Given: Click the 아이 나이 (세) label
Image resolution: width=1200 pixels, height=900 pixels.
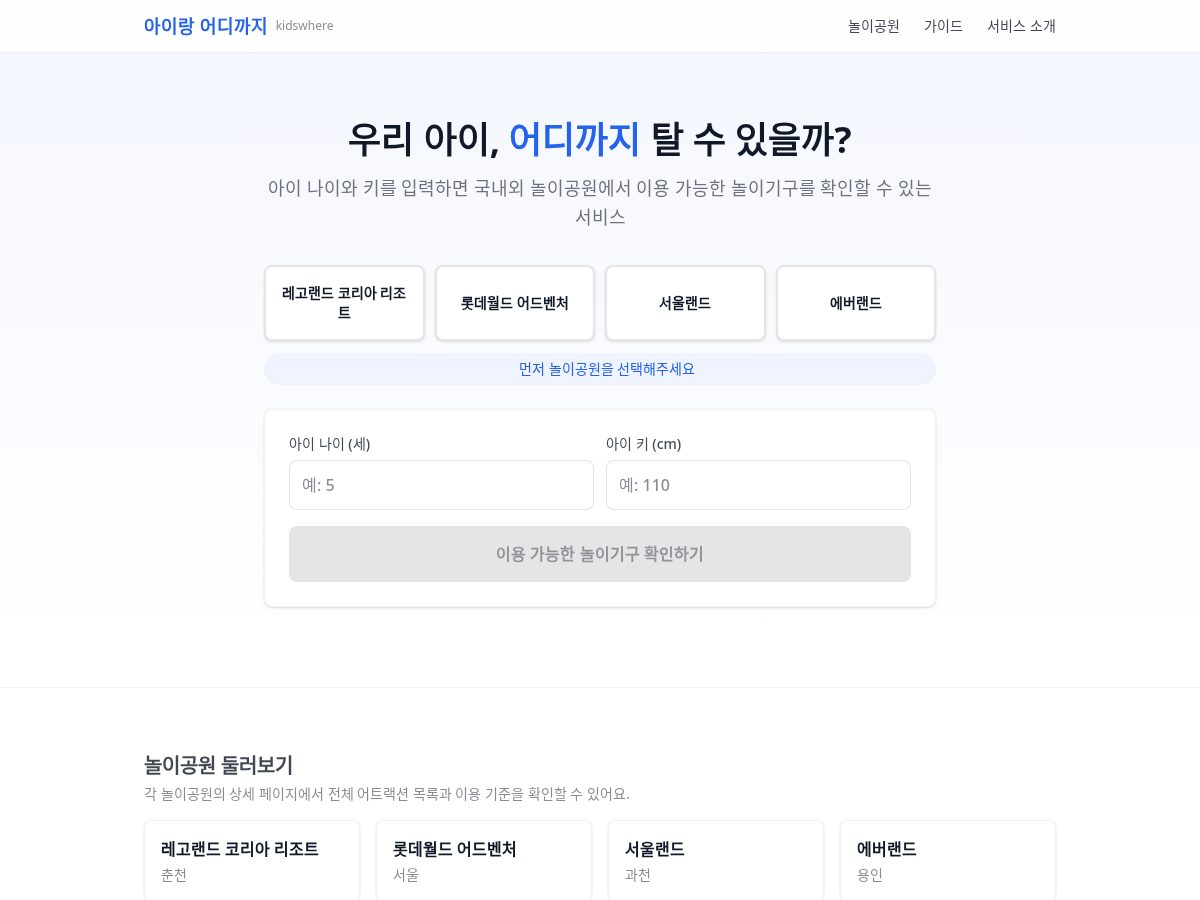Looking at the screenshot, I should coord(330,444).
